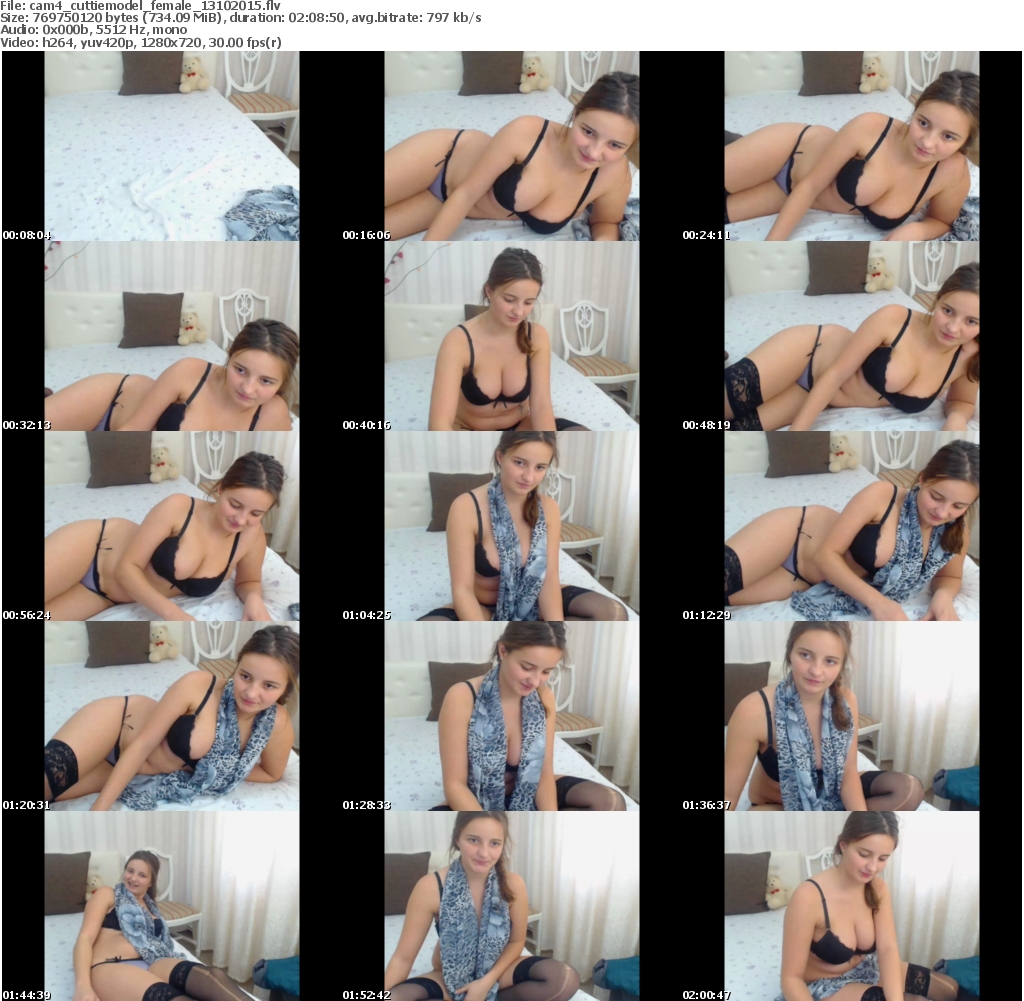
Task: Click the 'Video: h264, yuv420p, 1280x720' line
Action: [141, 42]
